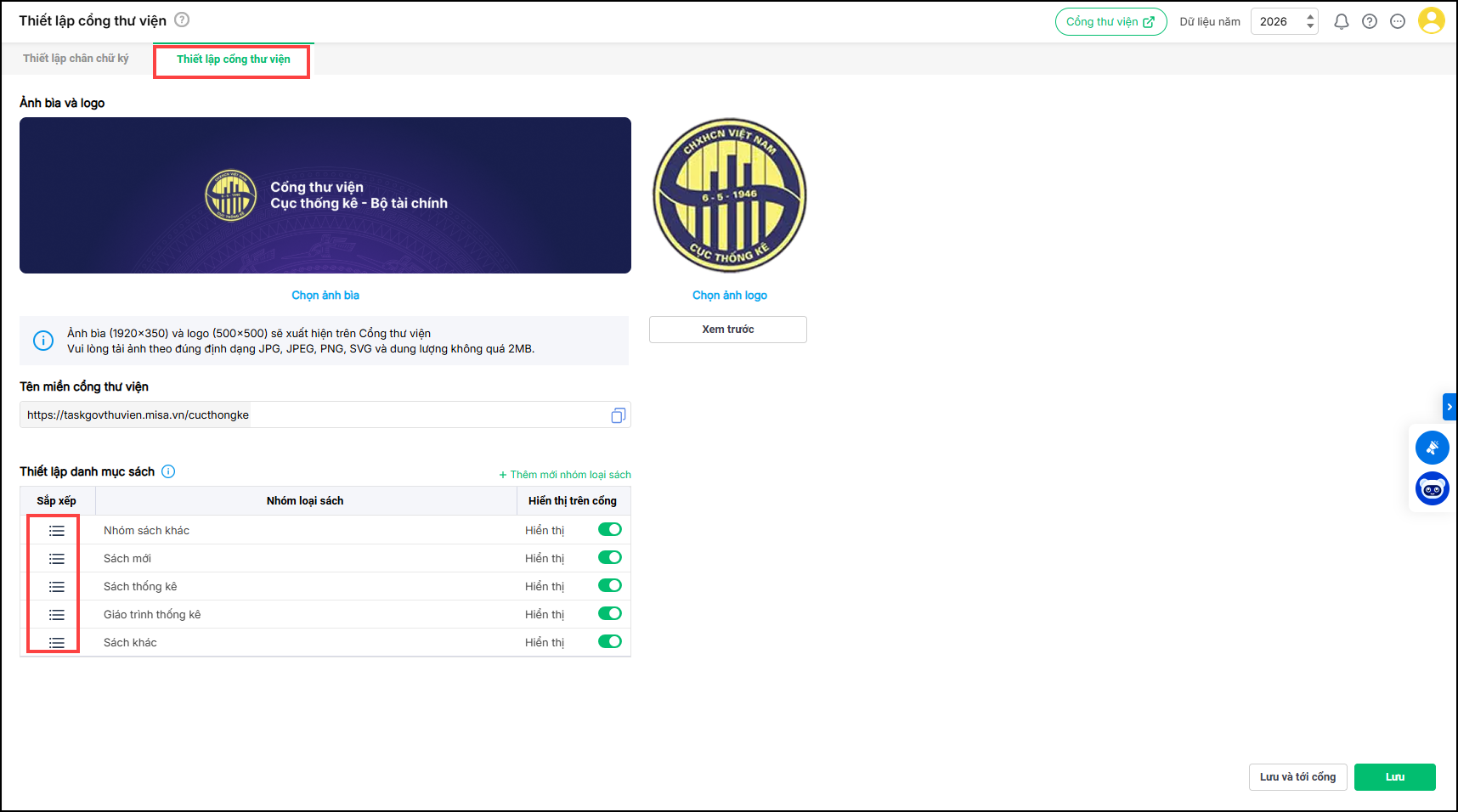Click Chọn ảnh logo link
The height and width of the screenshot is (812, 1458).
pyautogui.click(x=730, y=296)
